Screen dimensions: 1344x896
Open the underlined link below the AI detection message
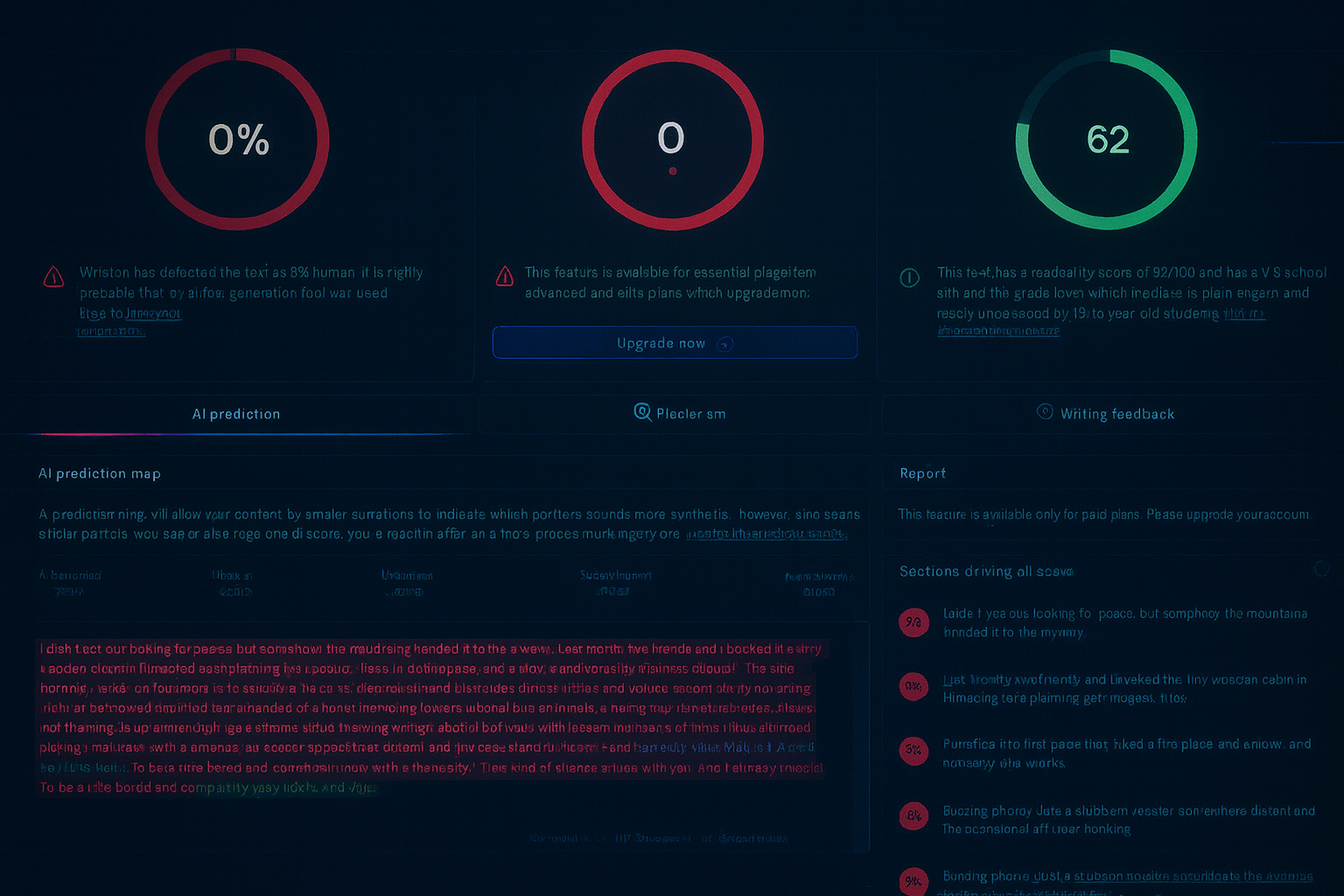tap(153, 313)
